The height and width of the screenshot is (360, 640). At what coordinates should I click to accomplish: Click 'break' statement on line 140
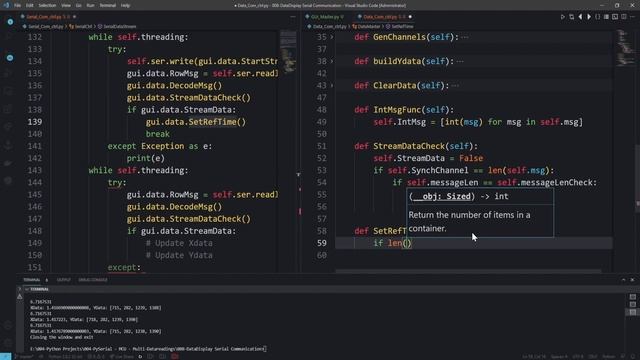[x=158, y=134]
